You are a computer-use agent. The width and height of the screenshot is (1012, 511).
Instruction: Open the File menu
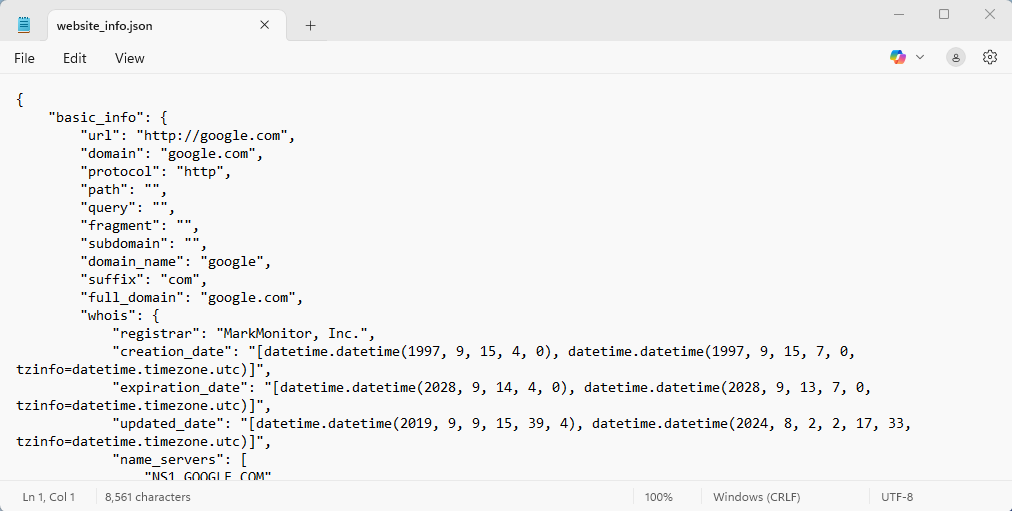point(24,58)
